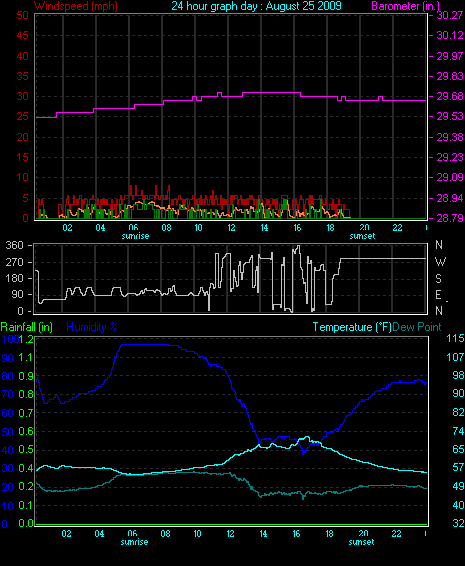Click blue humidity axis value 60
Screen dimensions: 465x566
pos(8,413)
